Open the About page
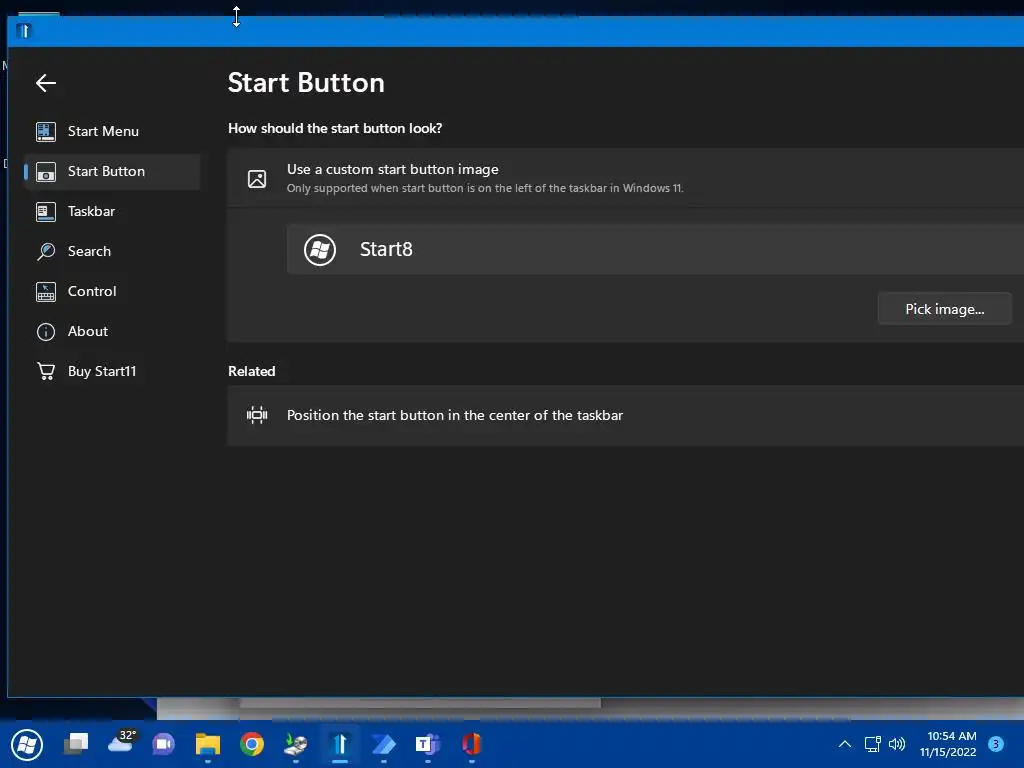Screen dimensions: 1024x768 [112, 331]
